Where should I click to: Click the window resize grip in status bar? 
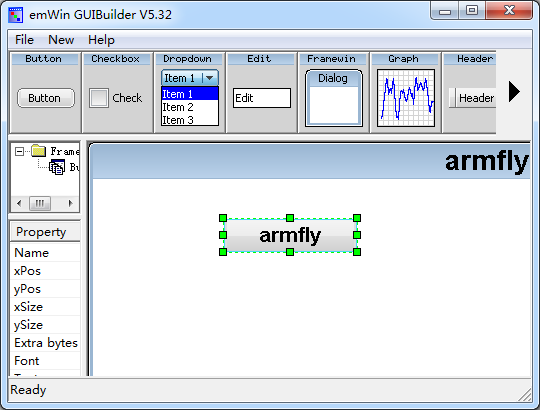(525, 395)
